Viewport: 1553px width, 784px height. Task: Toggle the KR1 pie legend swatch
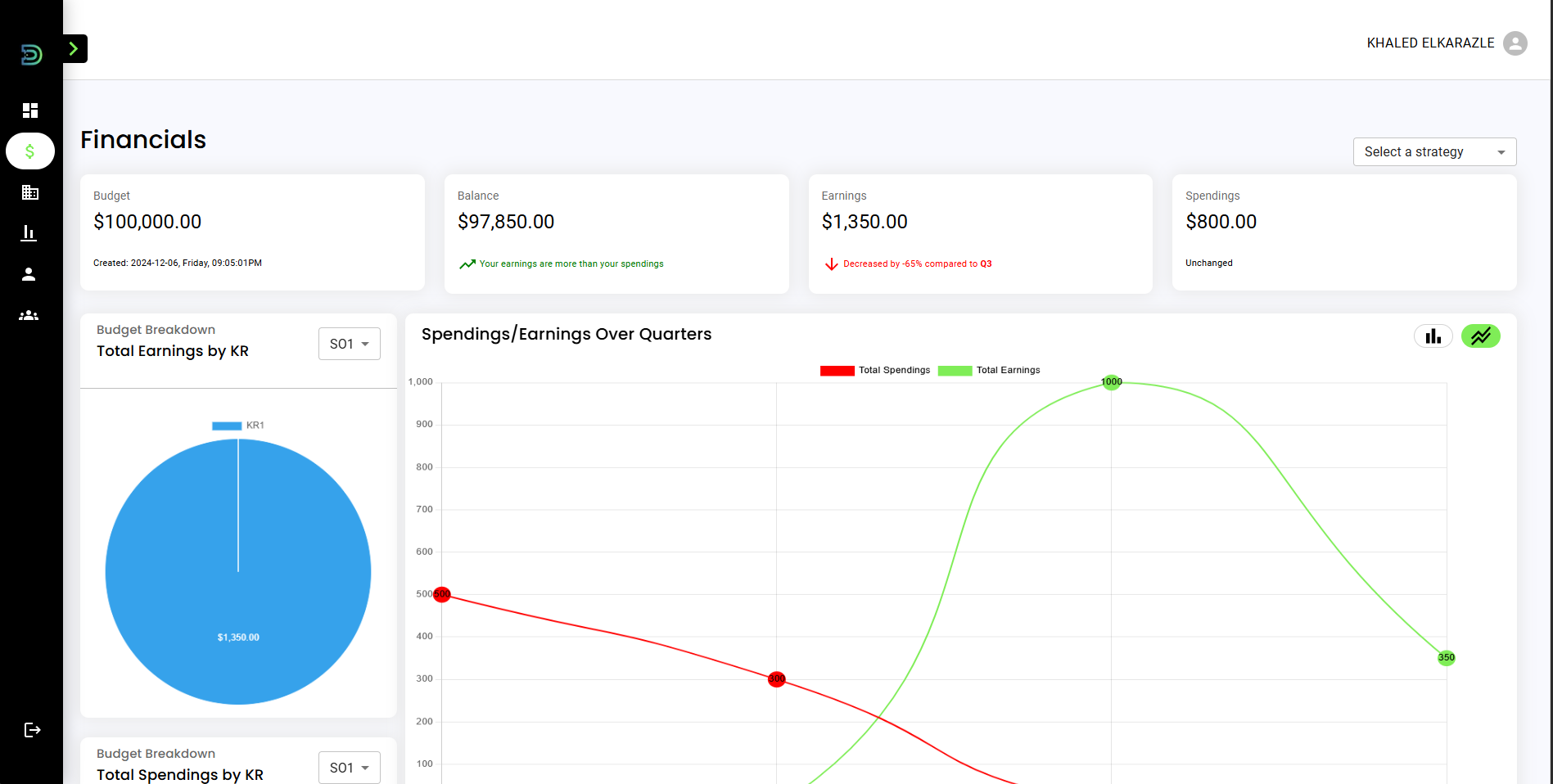pyautogui.click(x=227, y=426)
